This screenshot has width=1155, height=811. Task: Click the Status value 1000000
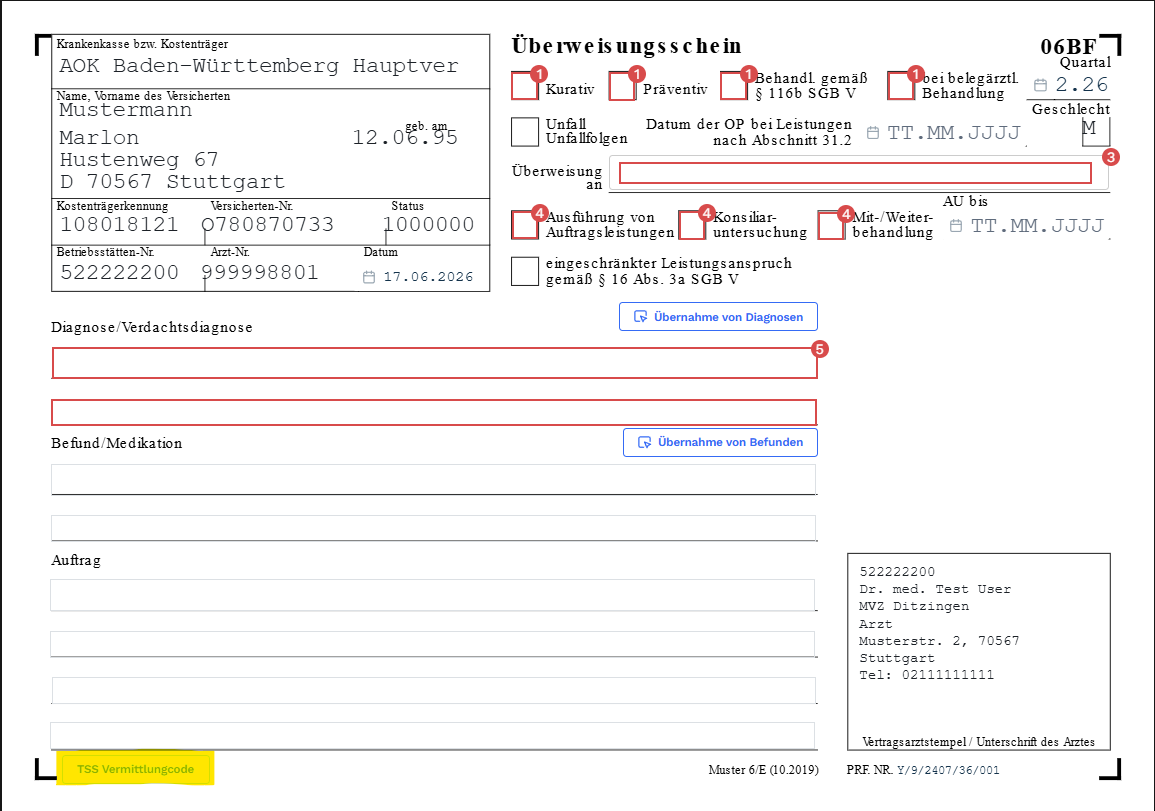pyautogui.click(x=428, y=225)
